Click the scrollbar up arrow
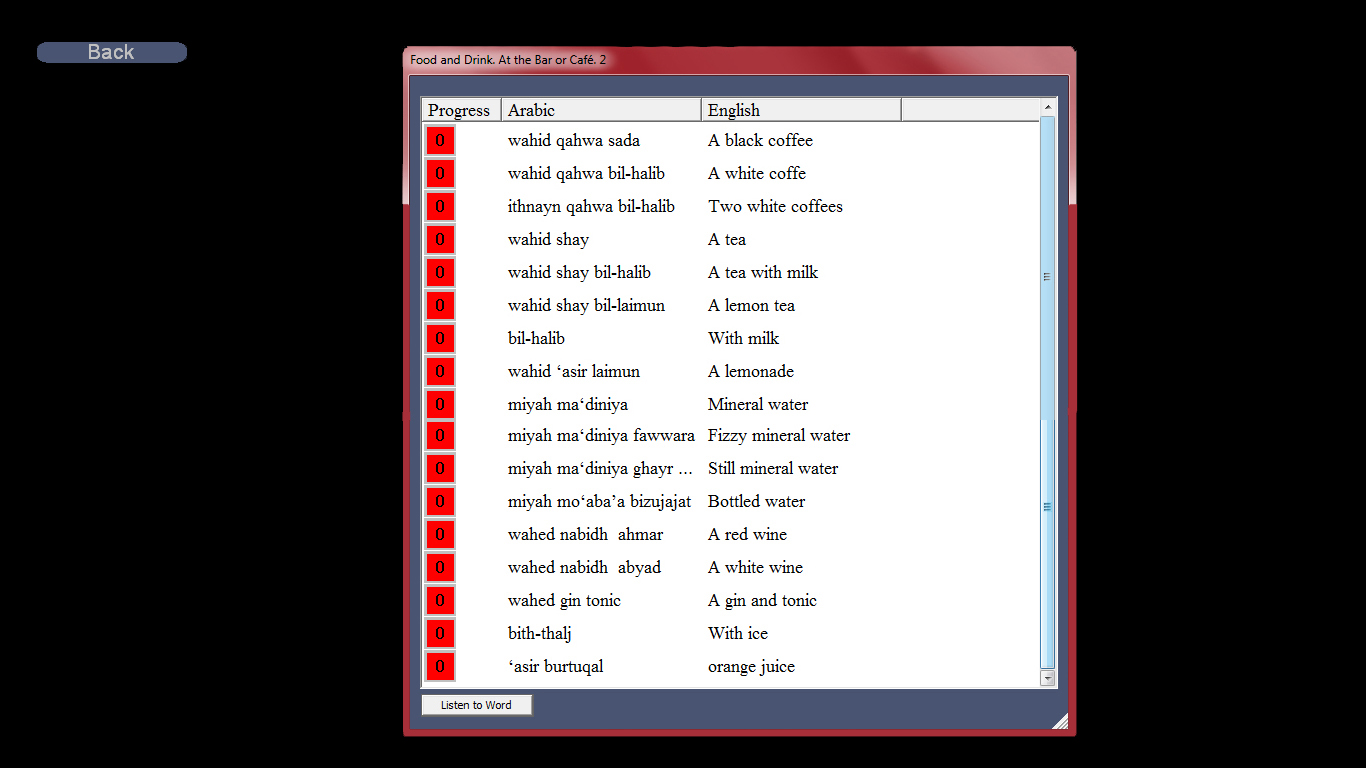 coord(1048,107)
